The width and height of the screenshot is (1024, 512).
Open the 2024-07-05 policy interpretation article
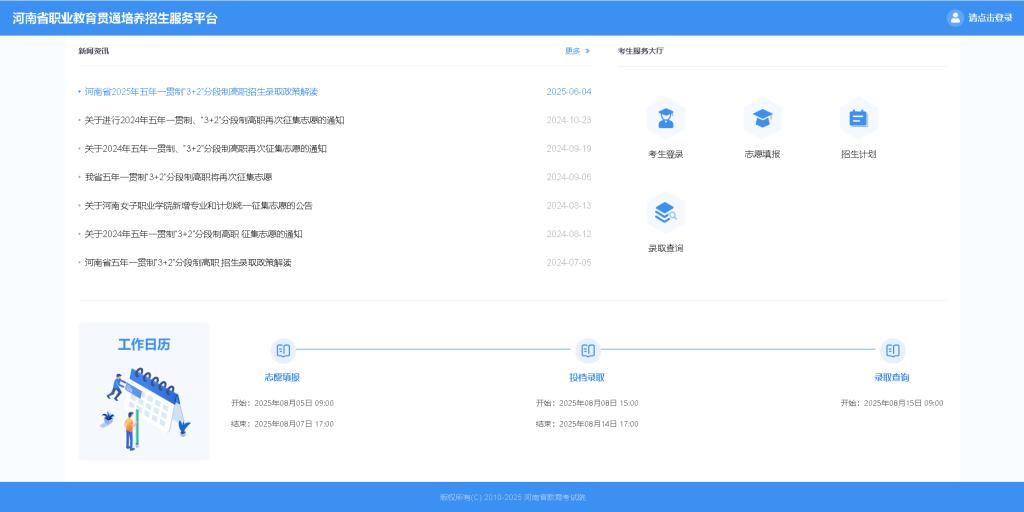pyautogui.click(x=188, y=263)
